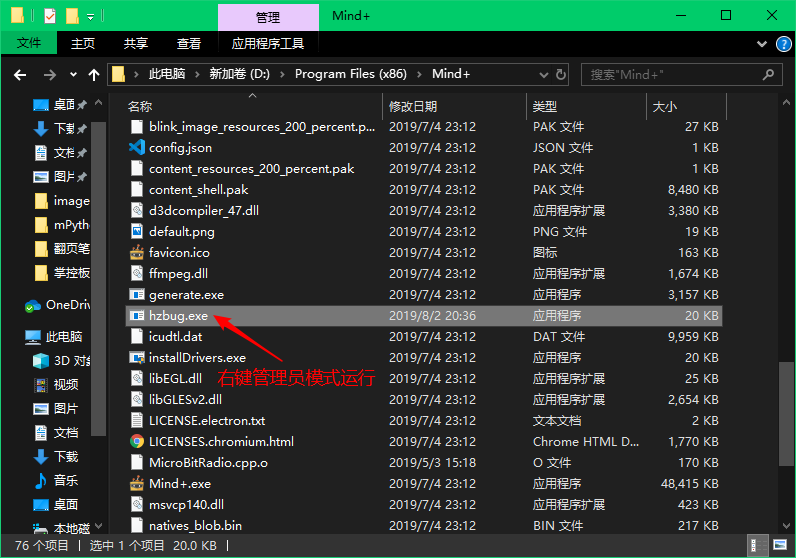Select content_resources_200_percent.pak file

[x=423, y=169]
